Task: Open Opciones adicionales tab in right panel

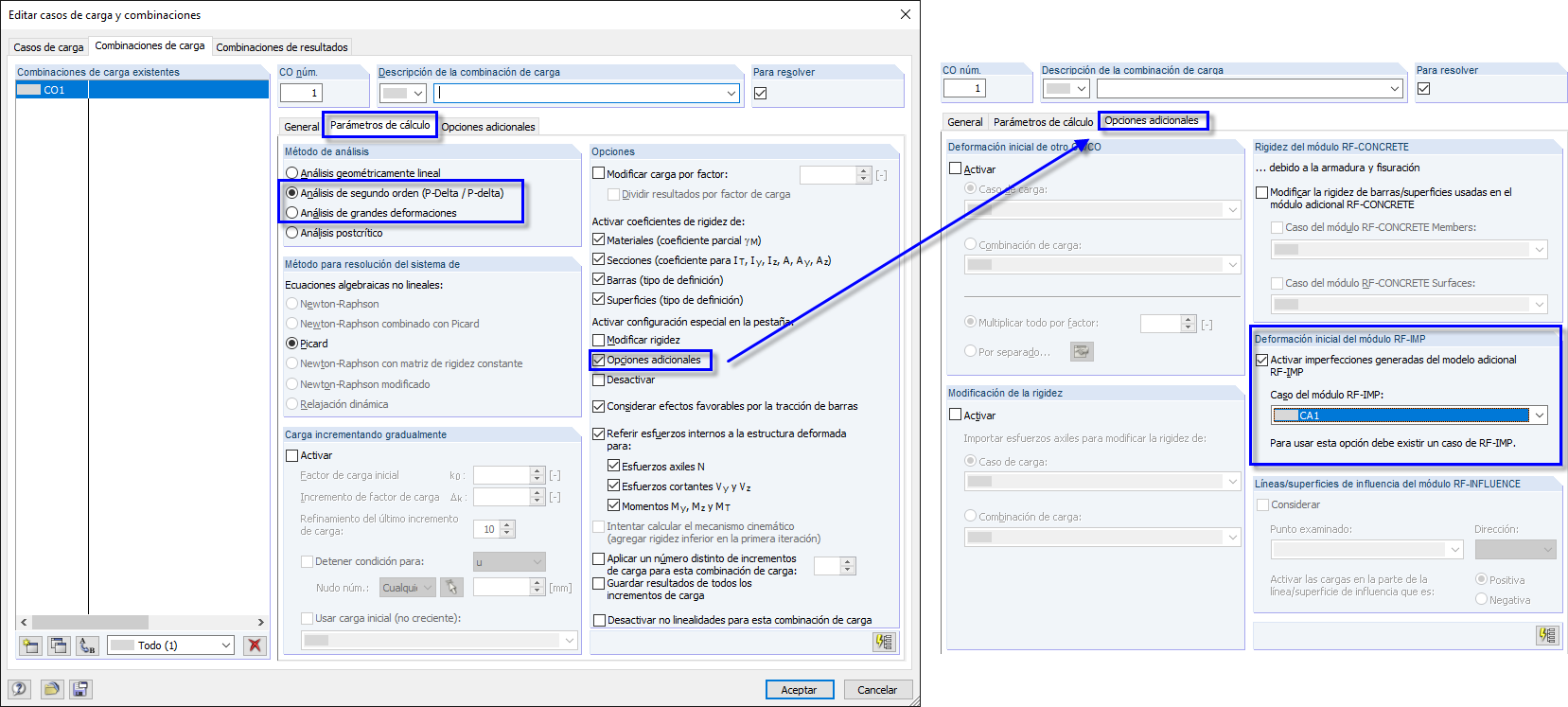Action: (x=1152, y=120)
